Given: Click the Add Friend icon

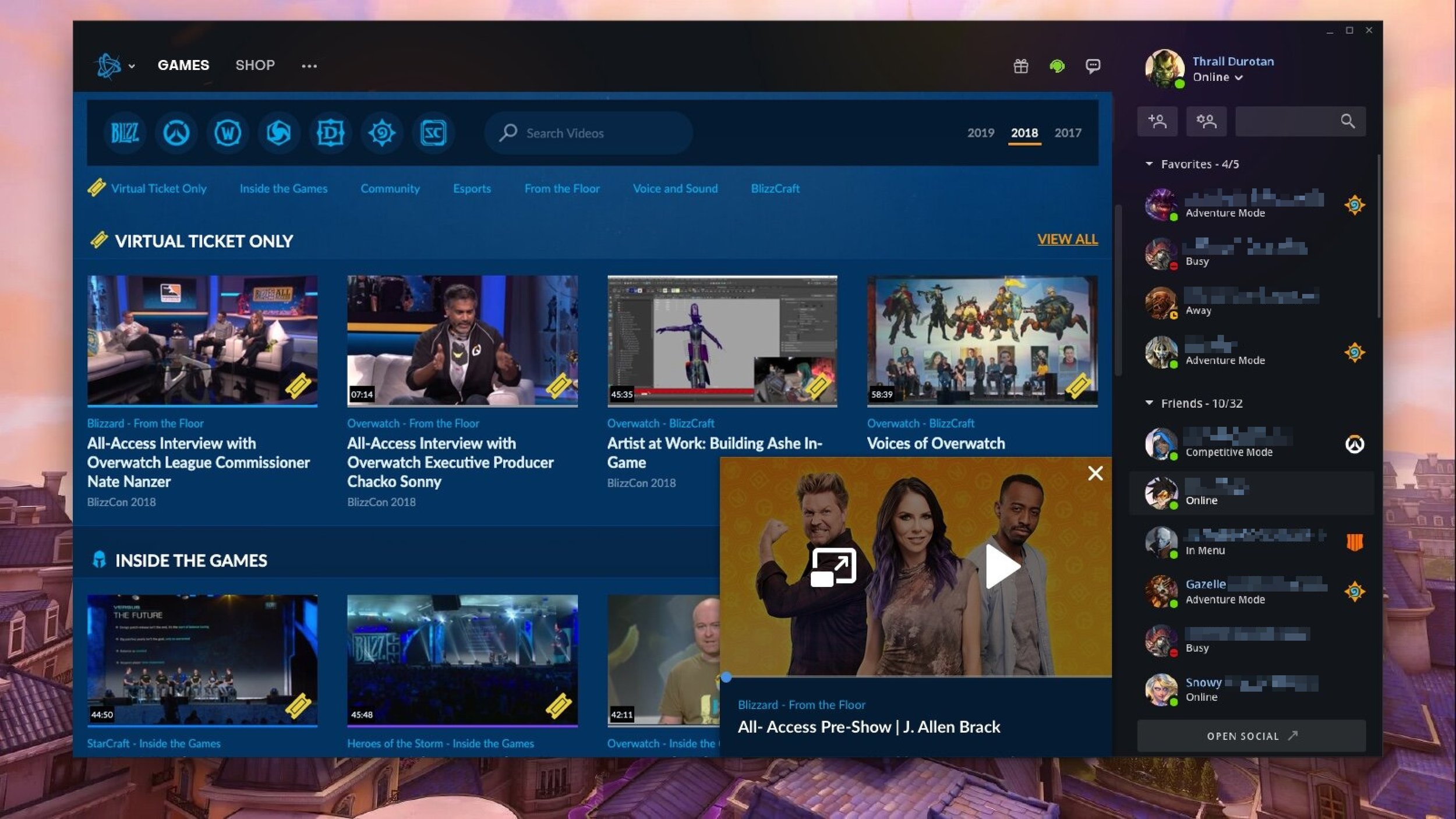Looking at the screenshot, I should pyautogui.click(x=1157, y=121).
